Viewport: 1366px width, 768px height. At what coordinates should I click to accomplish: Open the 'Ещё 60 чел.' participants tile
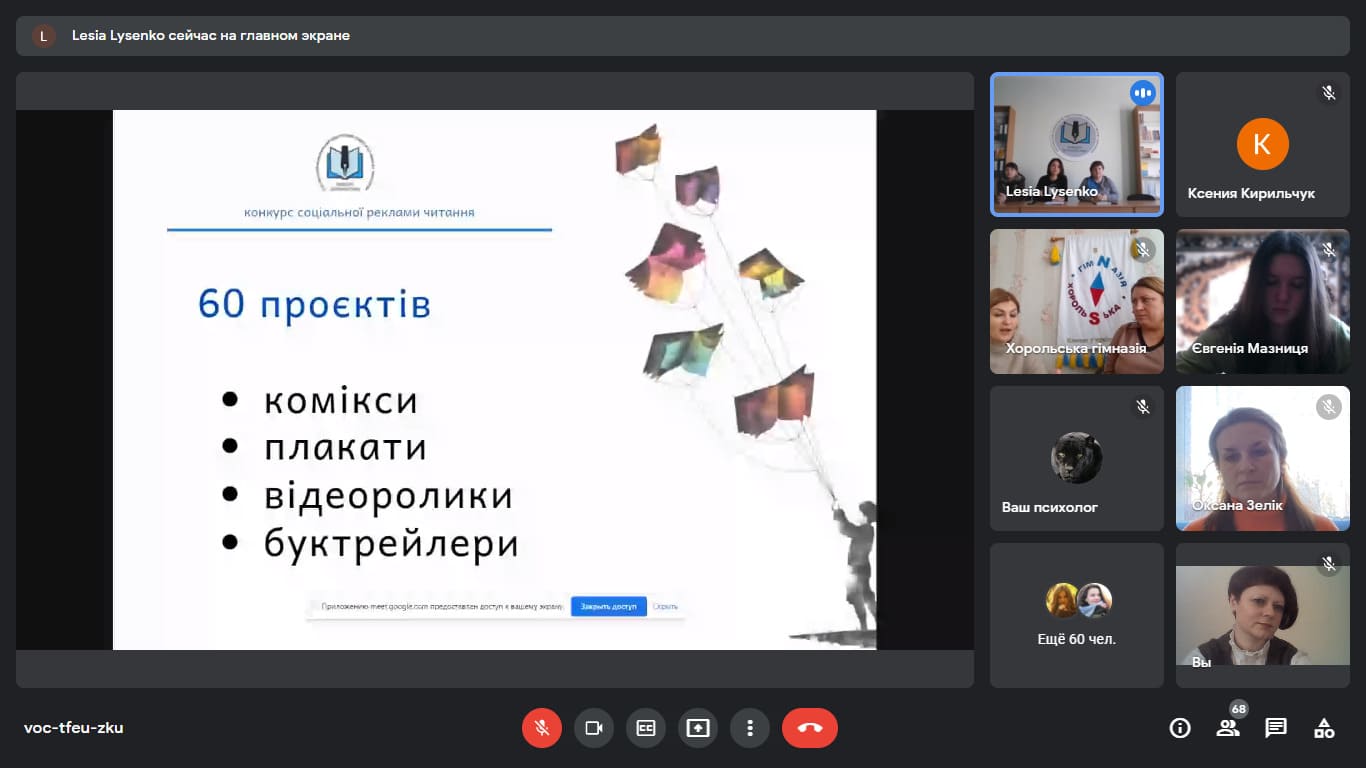click(x=1077, y=615)
